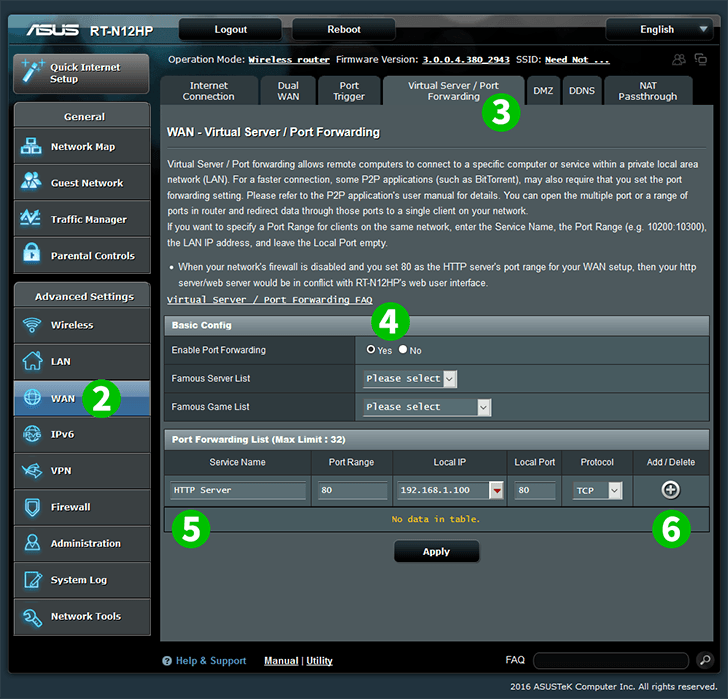This screenshot has width=728, height=699.
Task: Open Guest Network icon in sidebar
Action: click(x=31, y=182)
